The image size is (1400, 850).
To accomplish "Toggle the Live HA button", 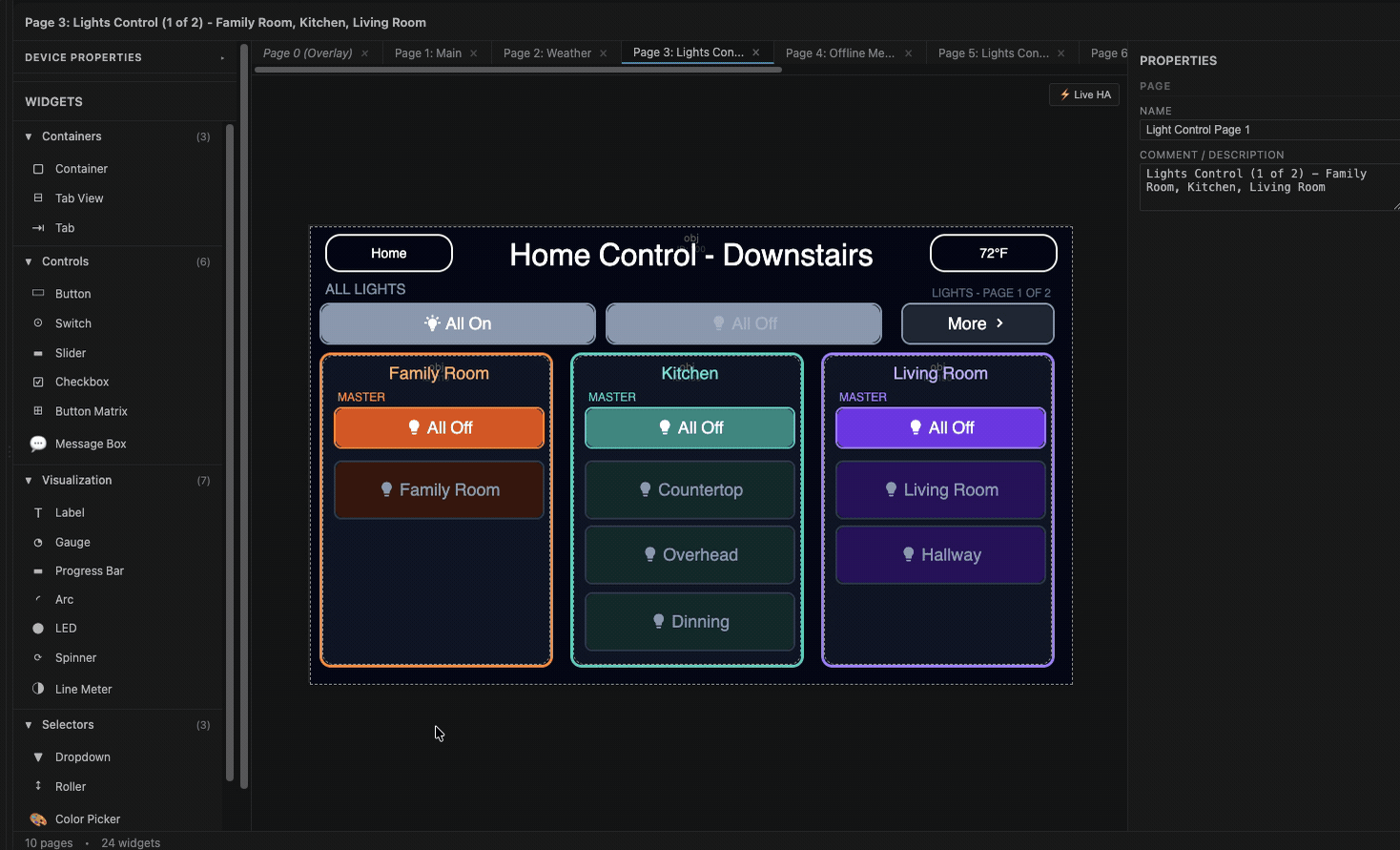I will 1084,94.
